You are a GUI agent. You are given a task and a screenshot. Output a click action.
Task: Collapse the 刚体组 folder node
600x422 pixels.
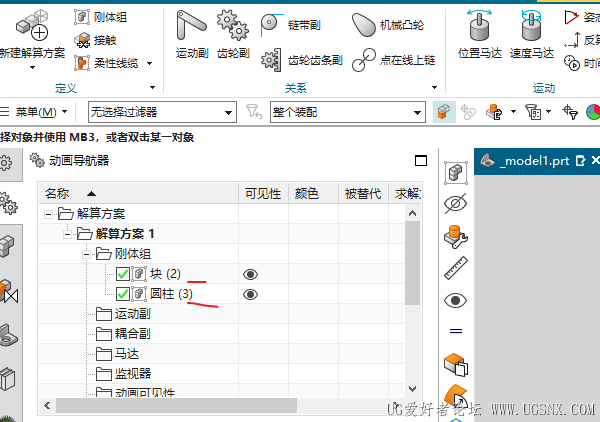click(86, 254)
